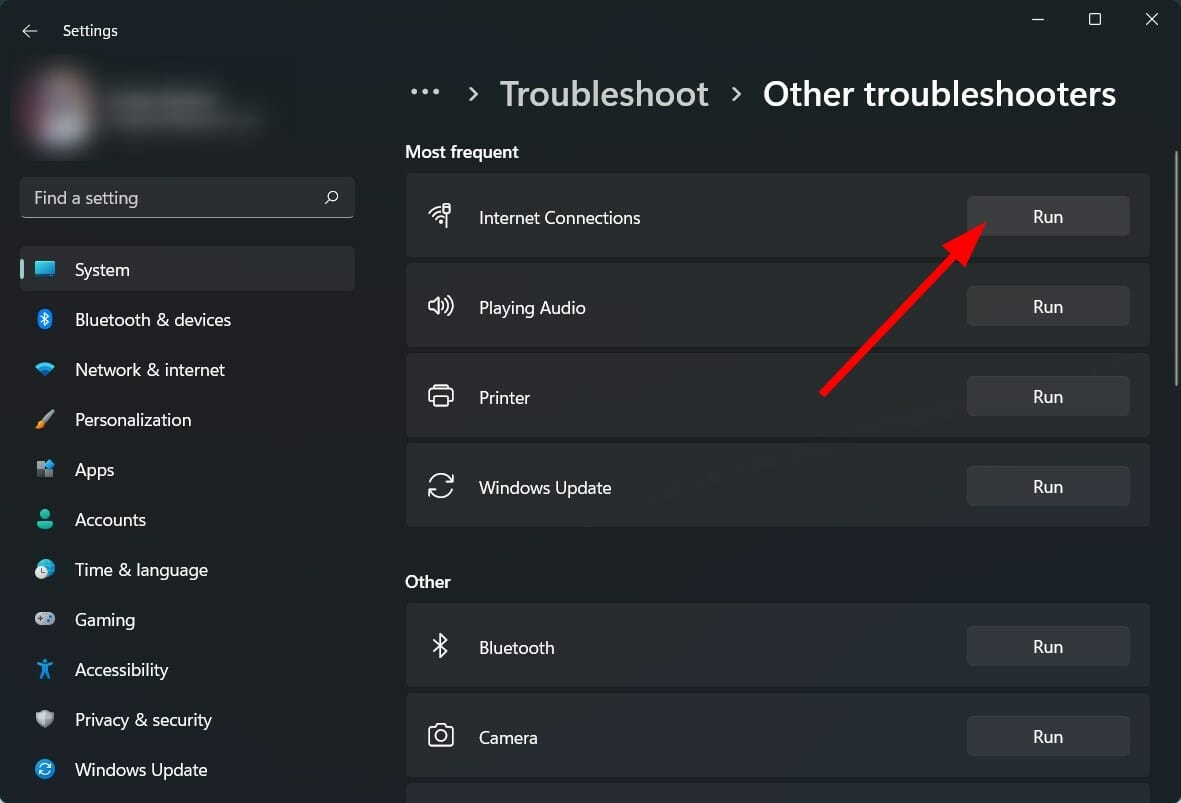The image size is (1181, 803).
Task: Open the Troubleshoot breadcrumb link
Action: [604, 93]
